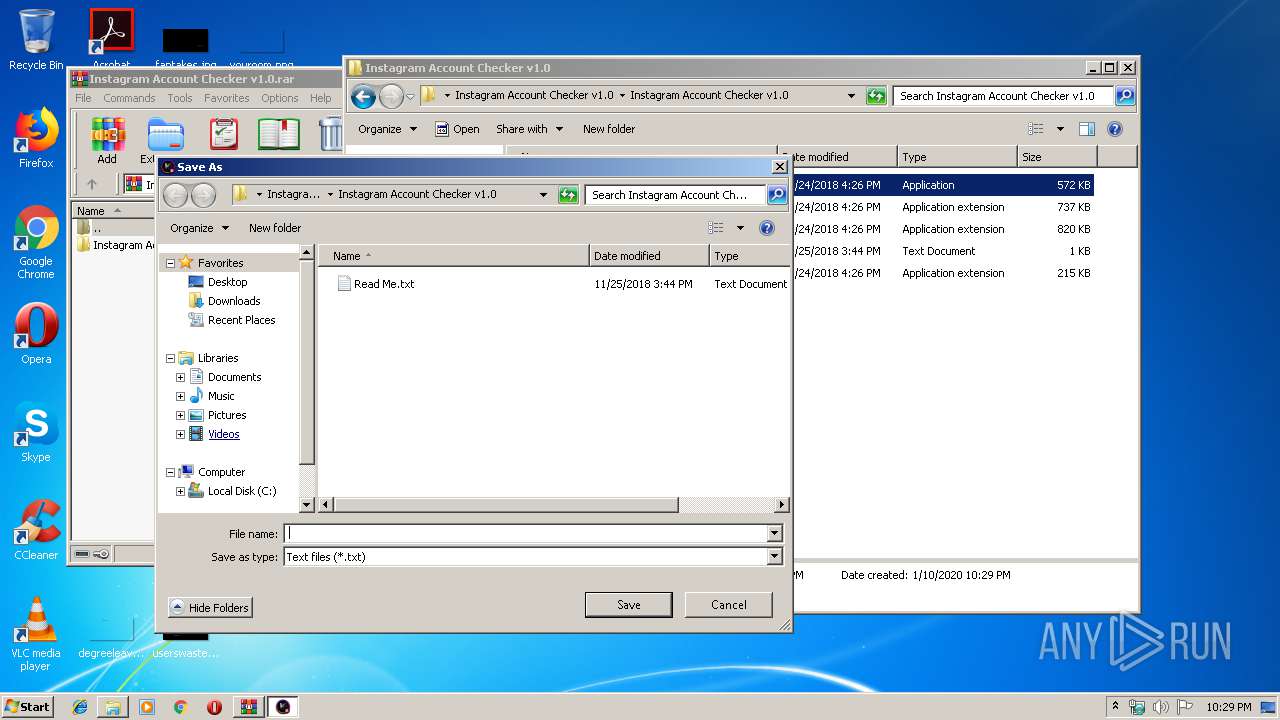This screenshot has width=1280, height=720.
Task: Open WinRAR Tools menu
Action: (x=180, y=98)
